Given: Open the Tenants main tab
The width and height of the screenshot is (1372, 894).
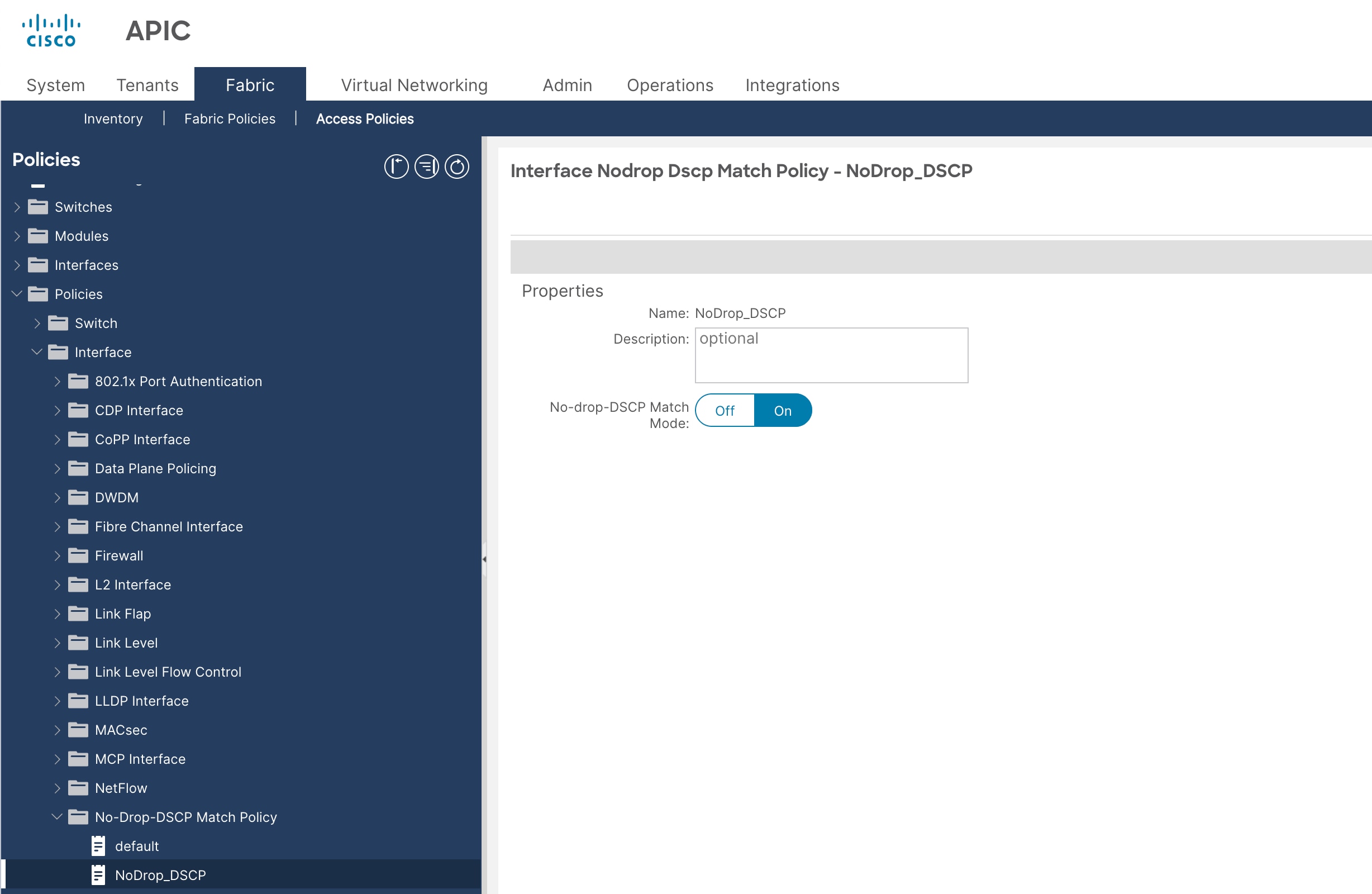Looking at the screenshot, I should pyautogui.click(x=147, y=85).
